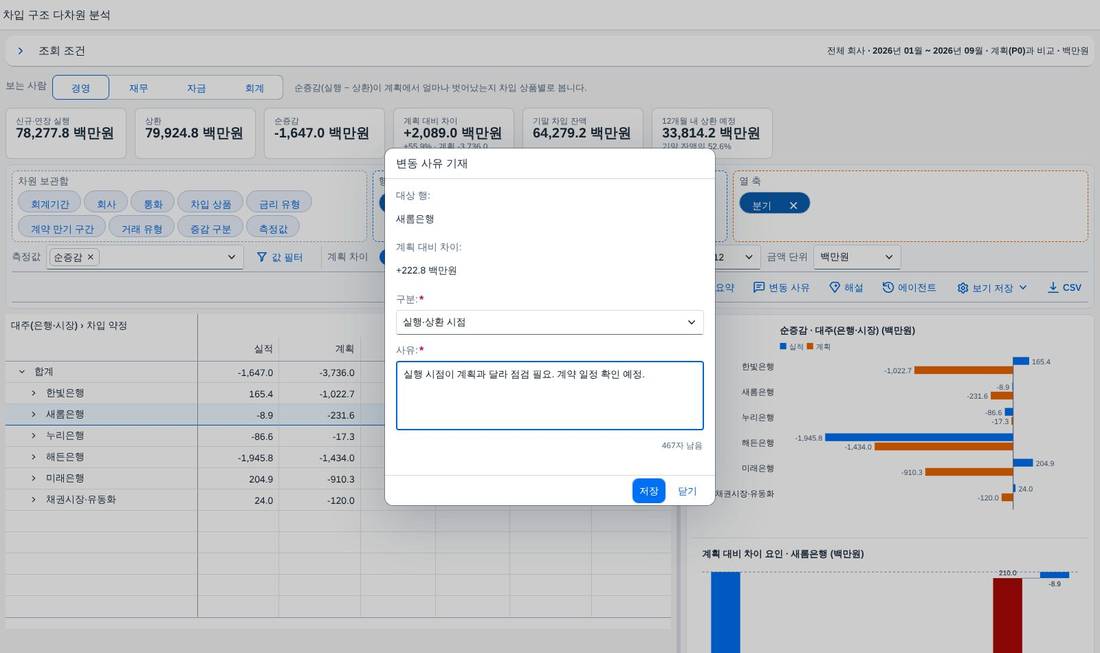The image size is (1100, 653).
Task: Click the 해든은행 blue actual bar
Action: tap(919, 437)
